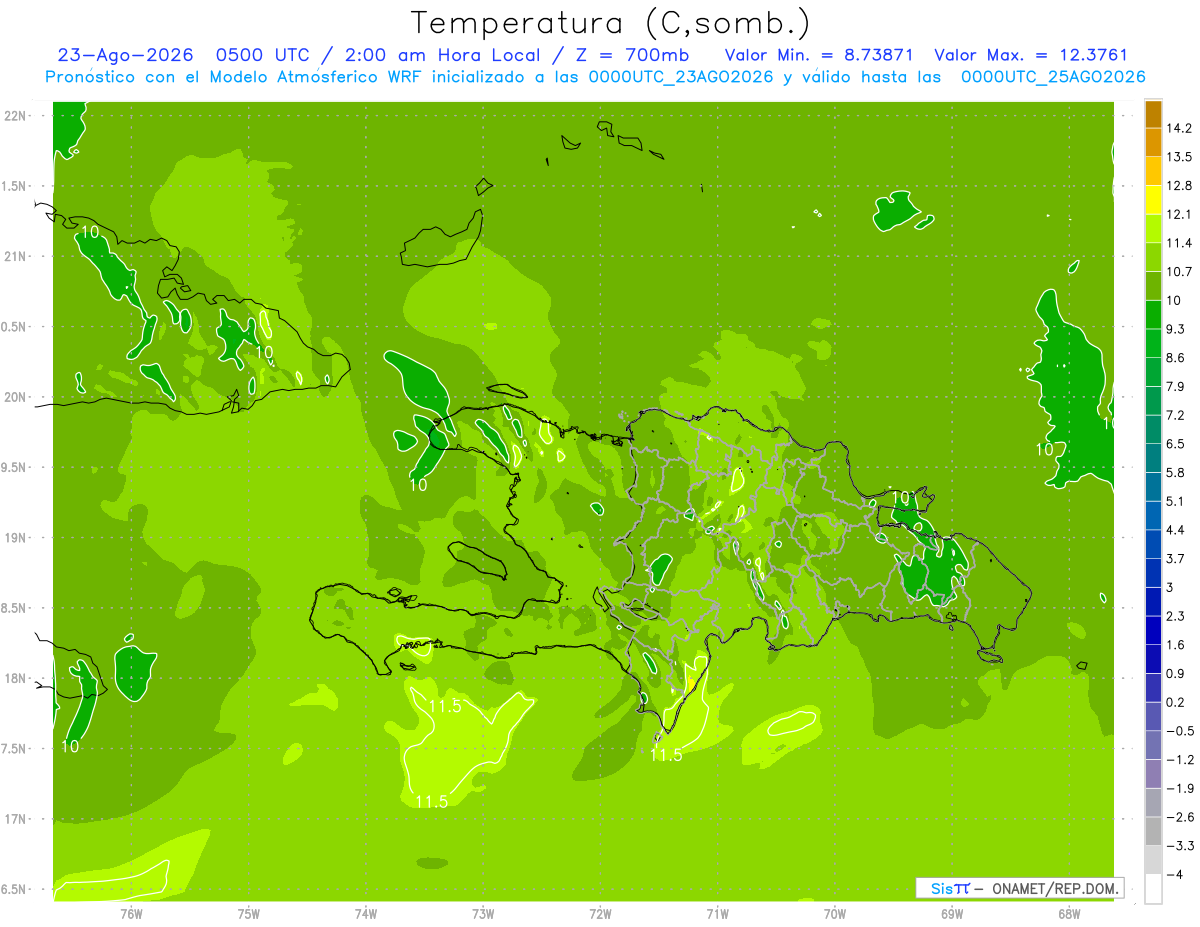The width and height of the screenshot is (1200, 927).
Task: Click the legend value "13.5"
Action: point(1180,157)
